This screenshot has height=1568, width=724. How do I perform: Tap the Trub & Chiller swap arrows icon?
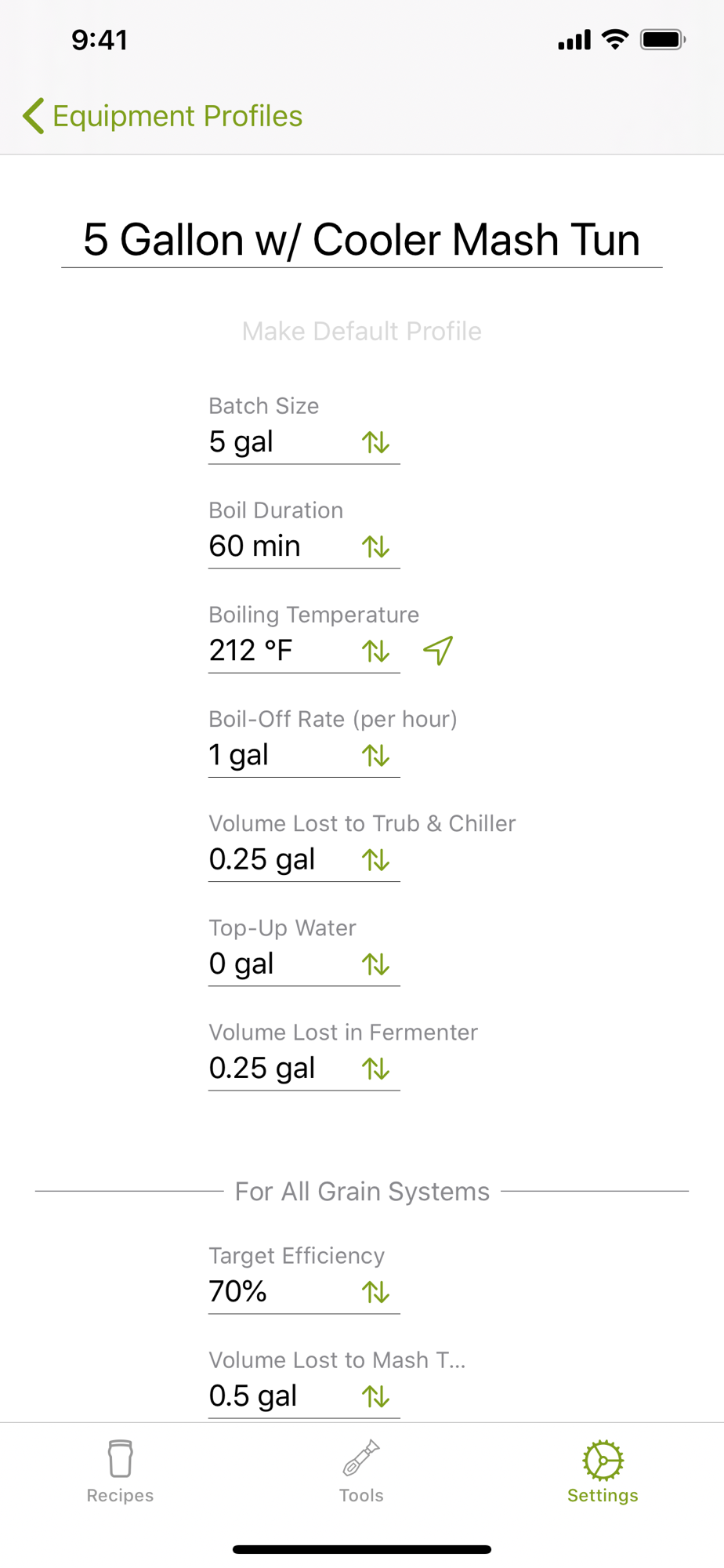(376, 860)
